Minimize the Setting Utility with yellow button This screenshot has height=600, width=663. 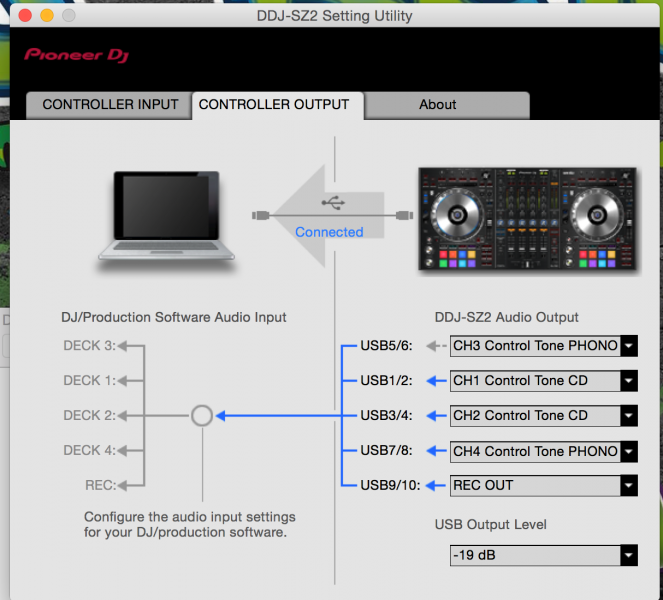click(47, 16)
